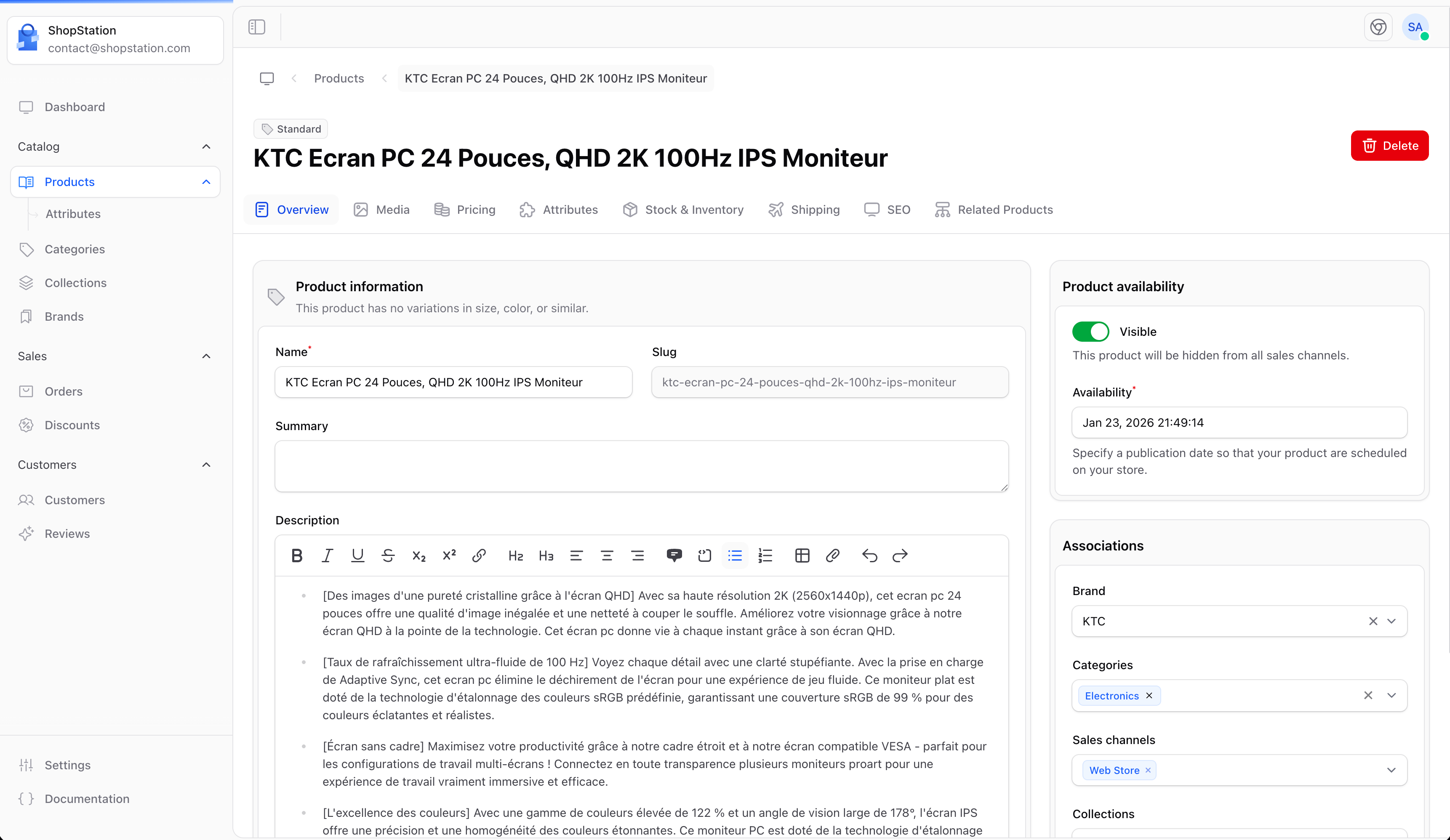Toggle the Visible availability switch
The image size is (1450, 840).
click(1090, 331)
